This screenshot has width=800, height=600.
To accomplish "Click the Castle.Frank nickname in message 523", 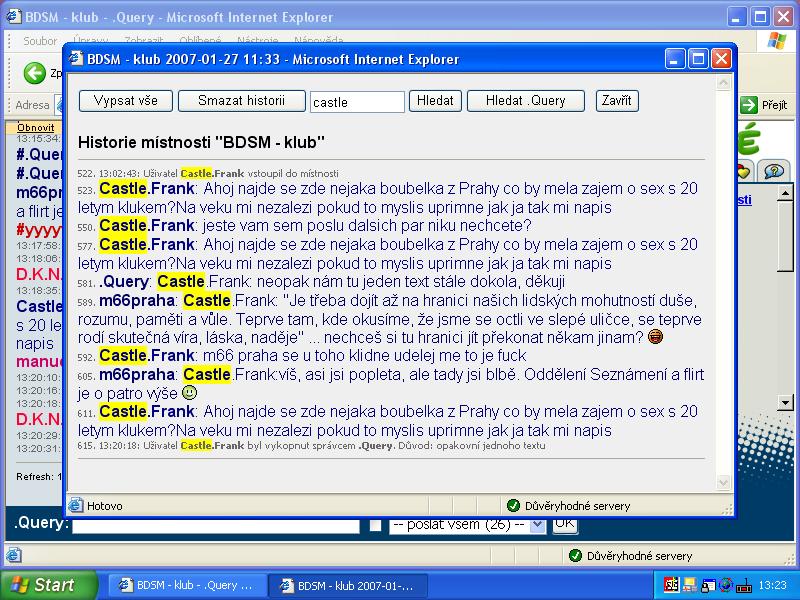I will point(147,188).
